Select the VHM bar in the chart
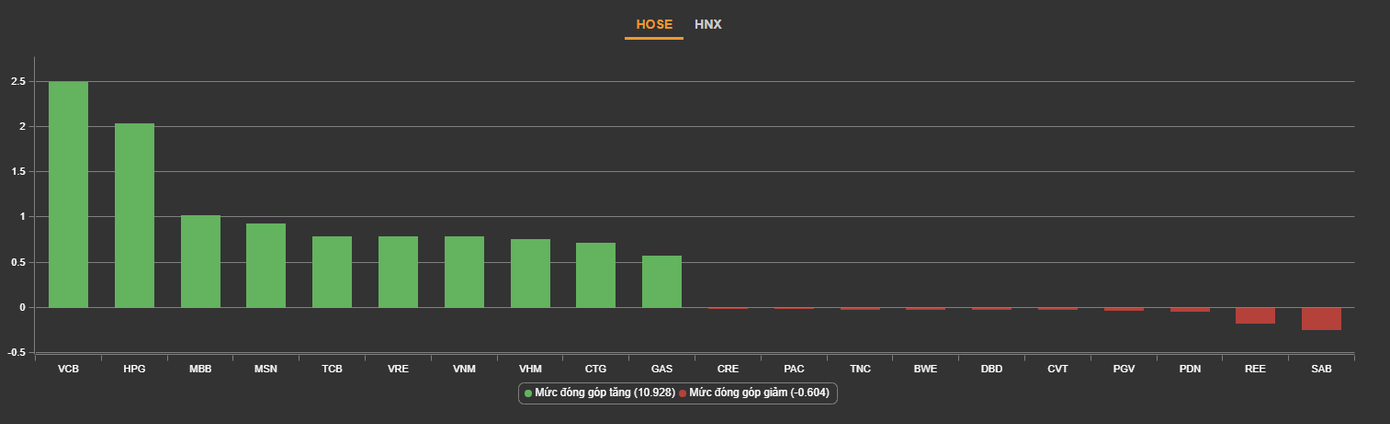The width and height of the screenshot is (1390, 424). pyautogui.click(x=530, y=273)
